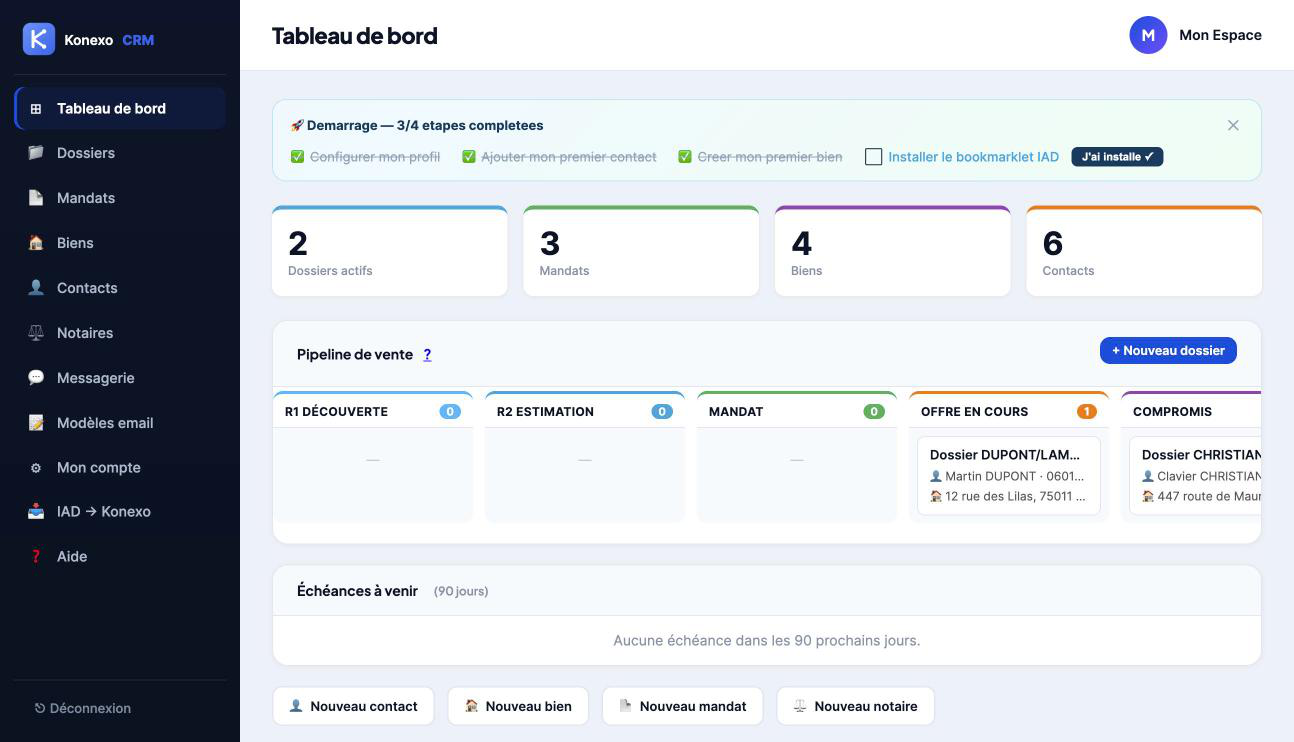
Task: Click the Messagerie speech bubble icon
Action: 36,378
